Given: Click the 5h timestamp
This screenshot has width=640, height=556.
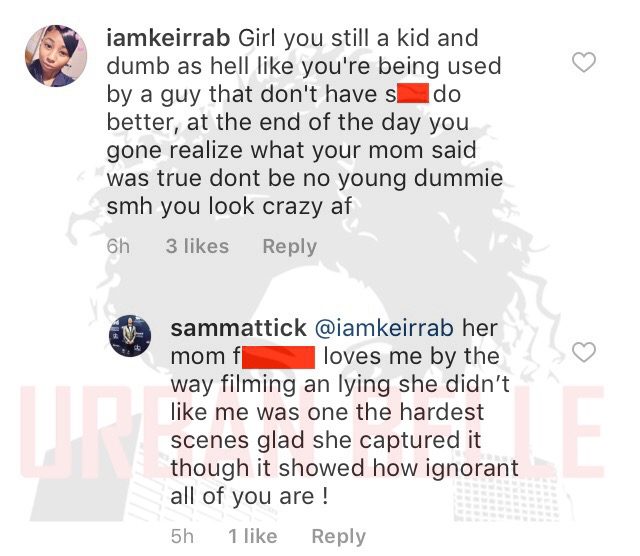Looking at the screenshot, I should pos(182,536).
